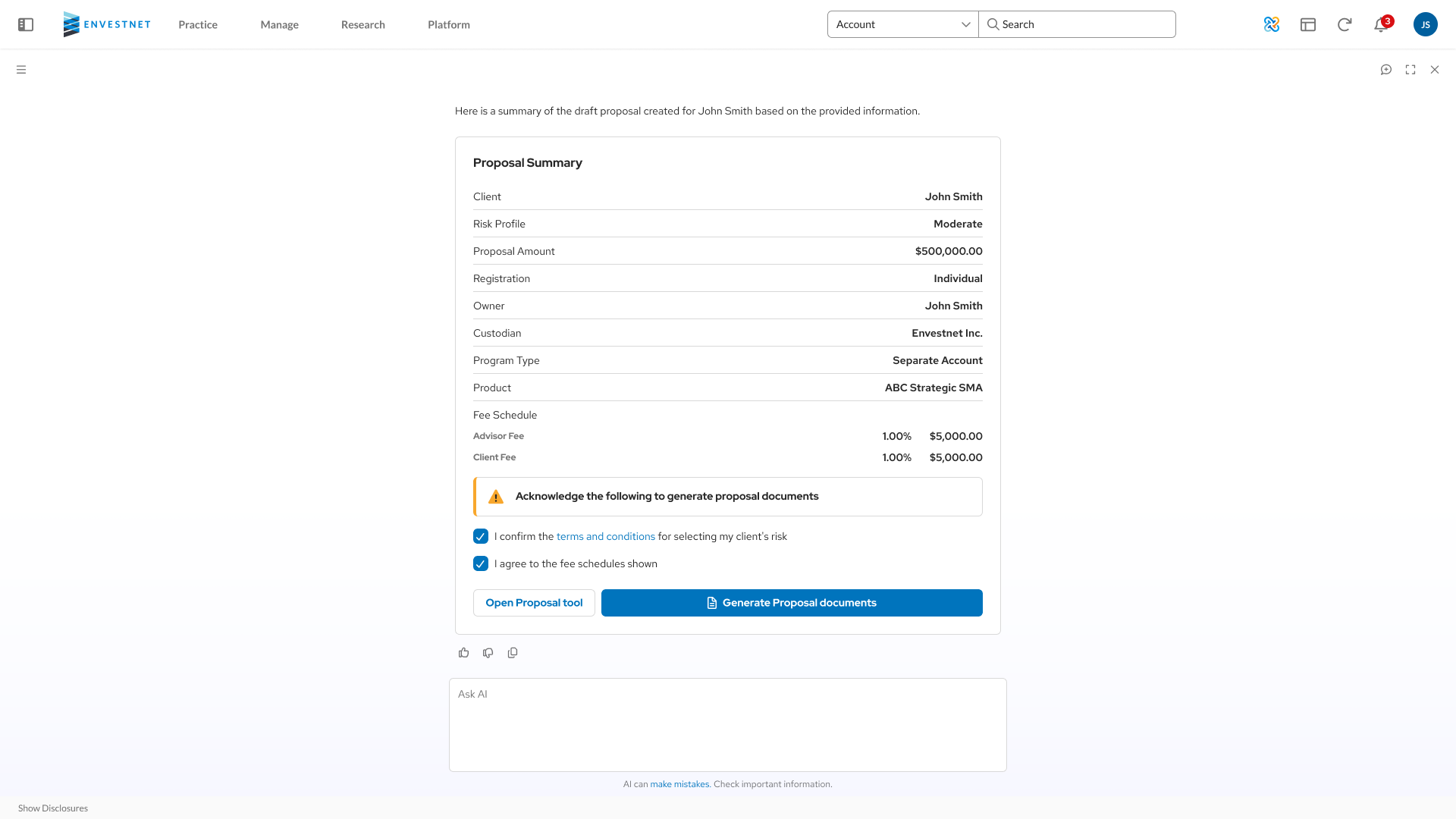Open JS user profile avatar
Viewport: 1456px width, 819px height.
click(1426, 24)
